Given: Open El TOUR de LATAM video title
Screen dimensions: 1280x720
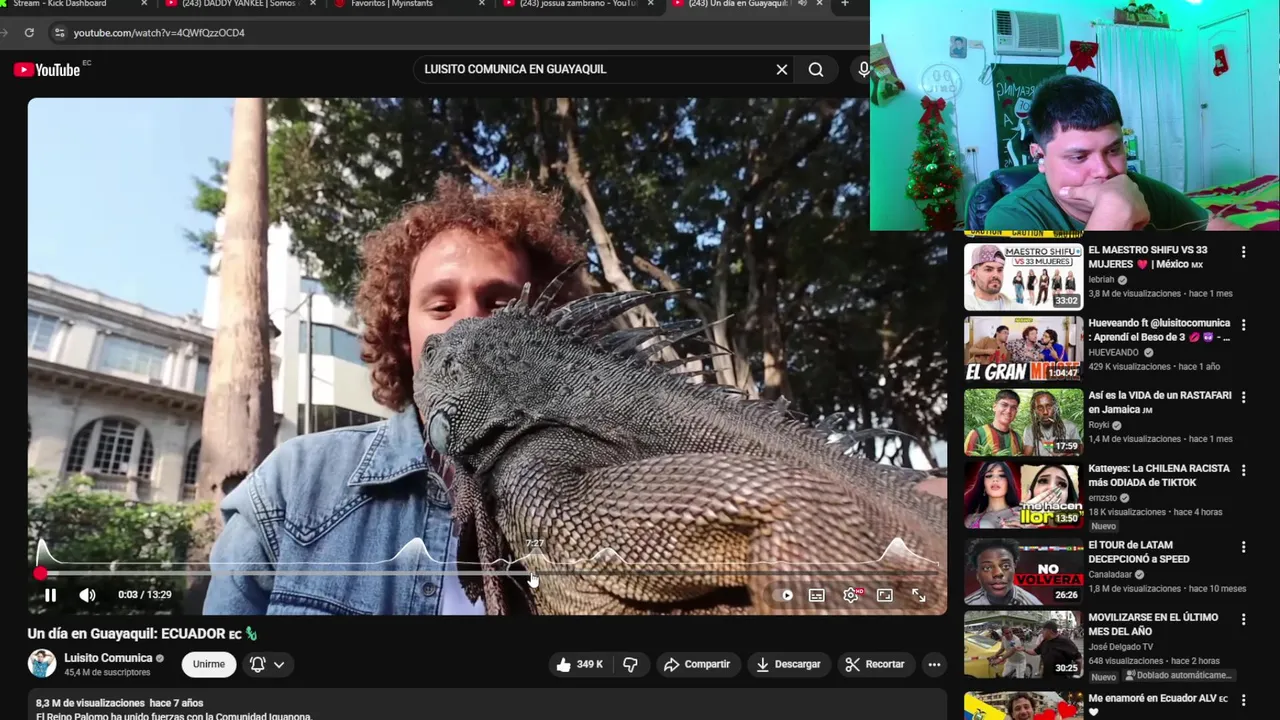Looking at the screenshot, I should (x=1139, y=552).
